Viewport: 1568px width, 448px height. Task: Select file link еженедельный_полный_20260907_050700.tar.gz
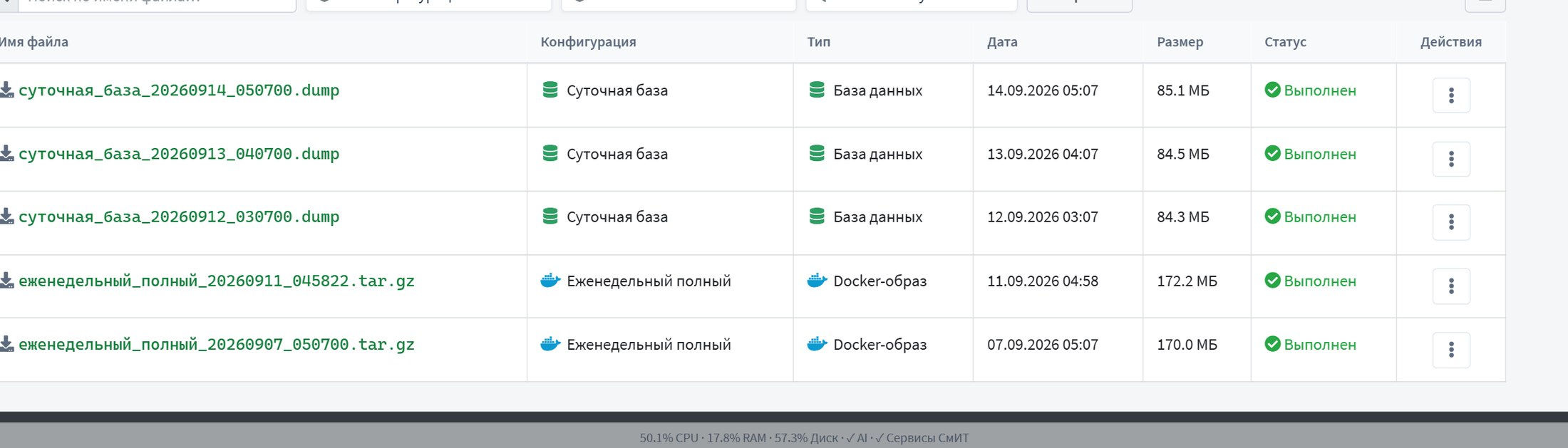click(x=217, y=345)
